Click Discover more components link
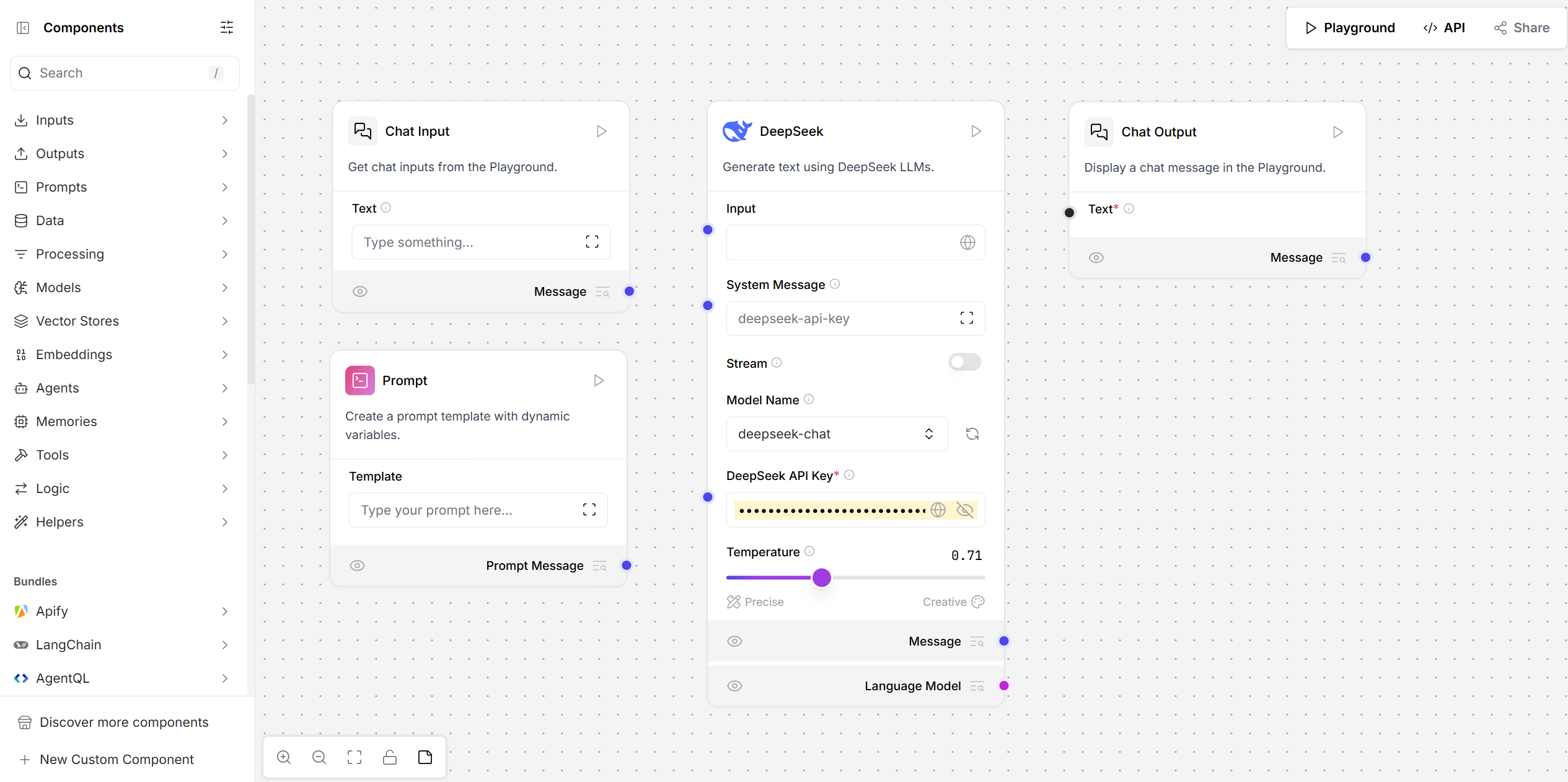 124,722
